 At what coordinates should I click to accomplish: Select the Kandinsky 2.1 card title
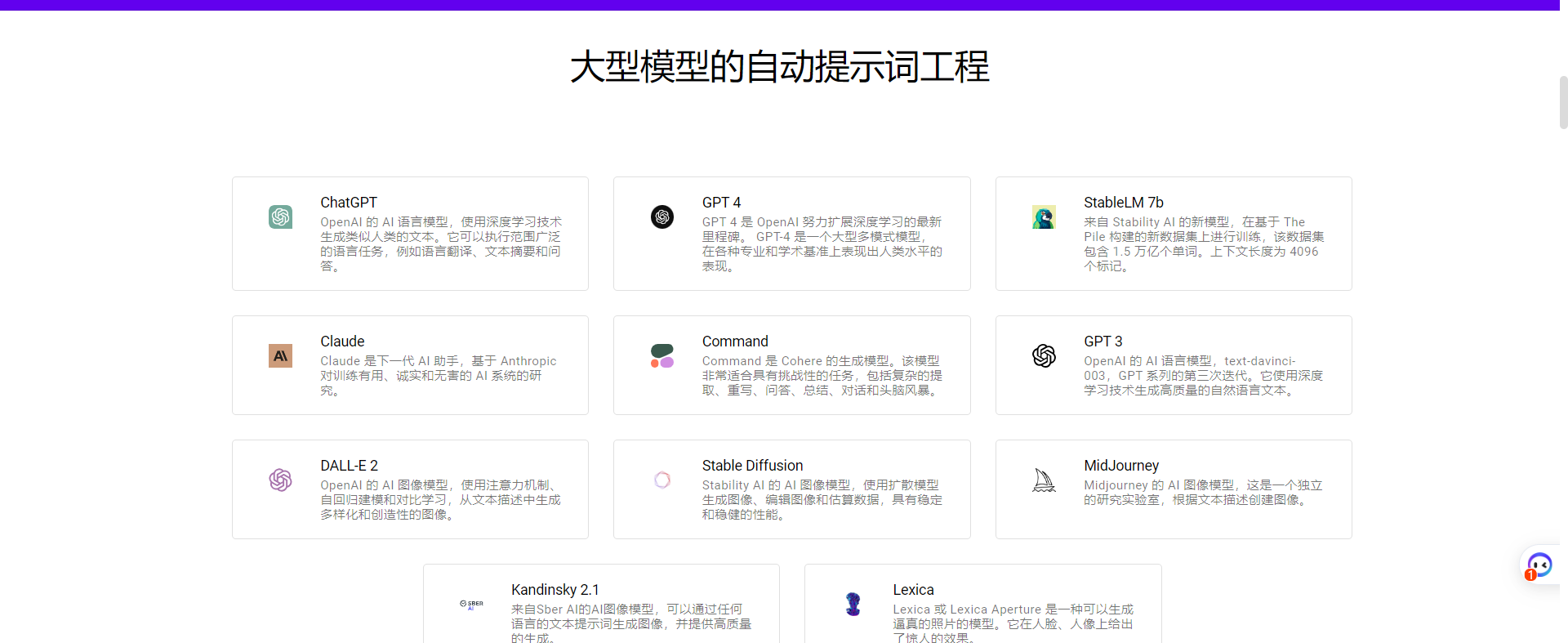[555, 590]
